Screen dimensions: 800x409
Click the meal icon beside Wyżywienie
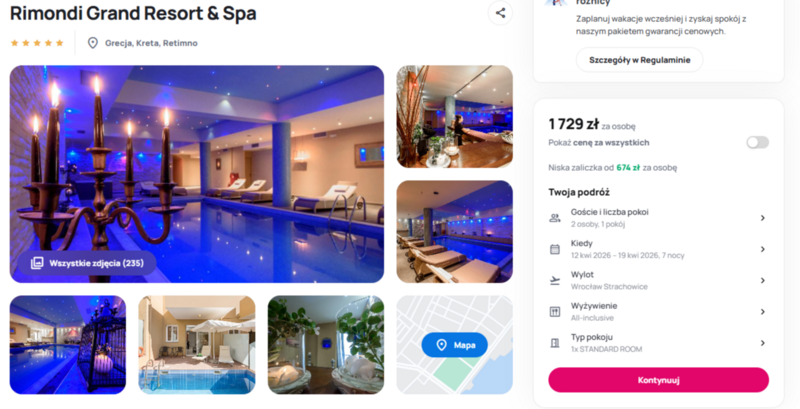point(555,312)
